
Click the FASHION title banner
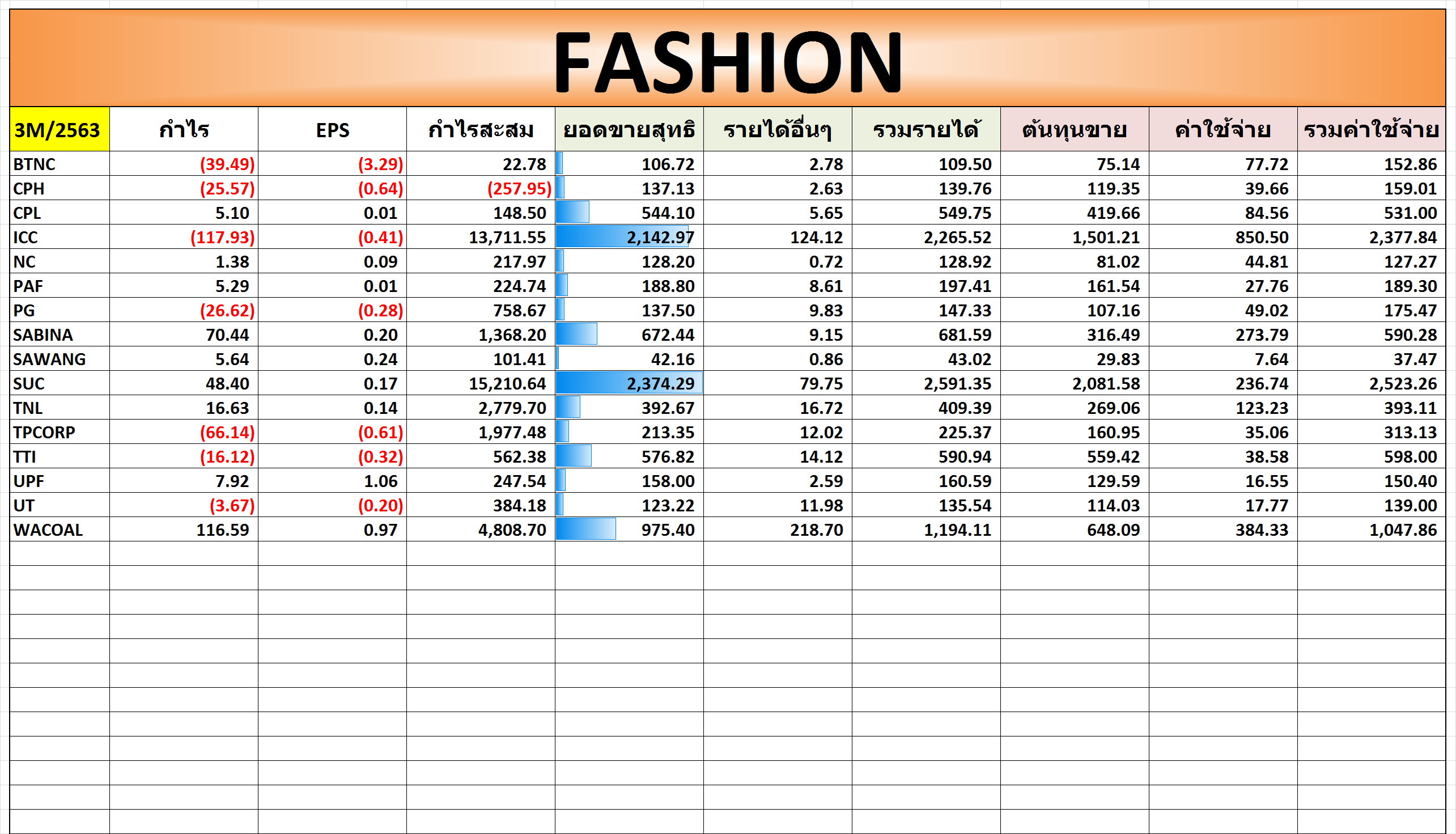click(x=727, y=60)
